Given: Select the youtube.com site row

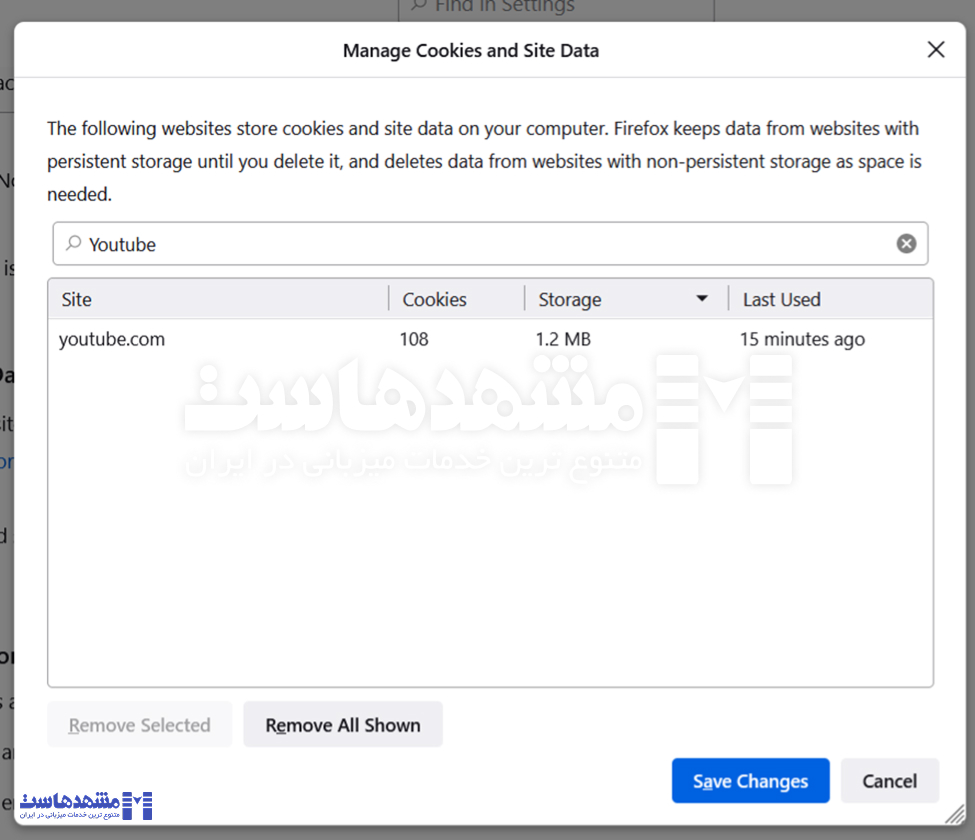Looking at the screenshot, I should (x=112, y=339).
